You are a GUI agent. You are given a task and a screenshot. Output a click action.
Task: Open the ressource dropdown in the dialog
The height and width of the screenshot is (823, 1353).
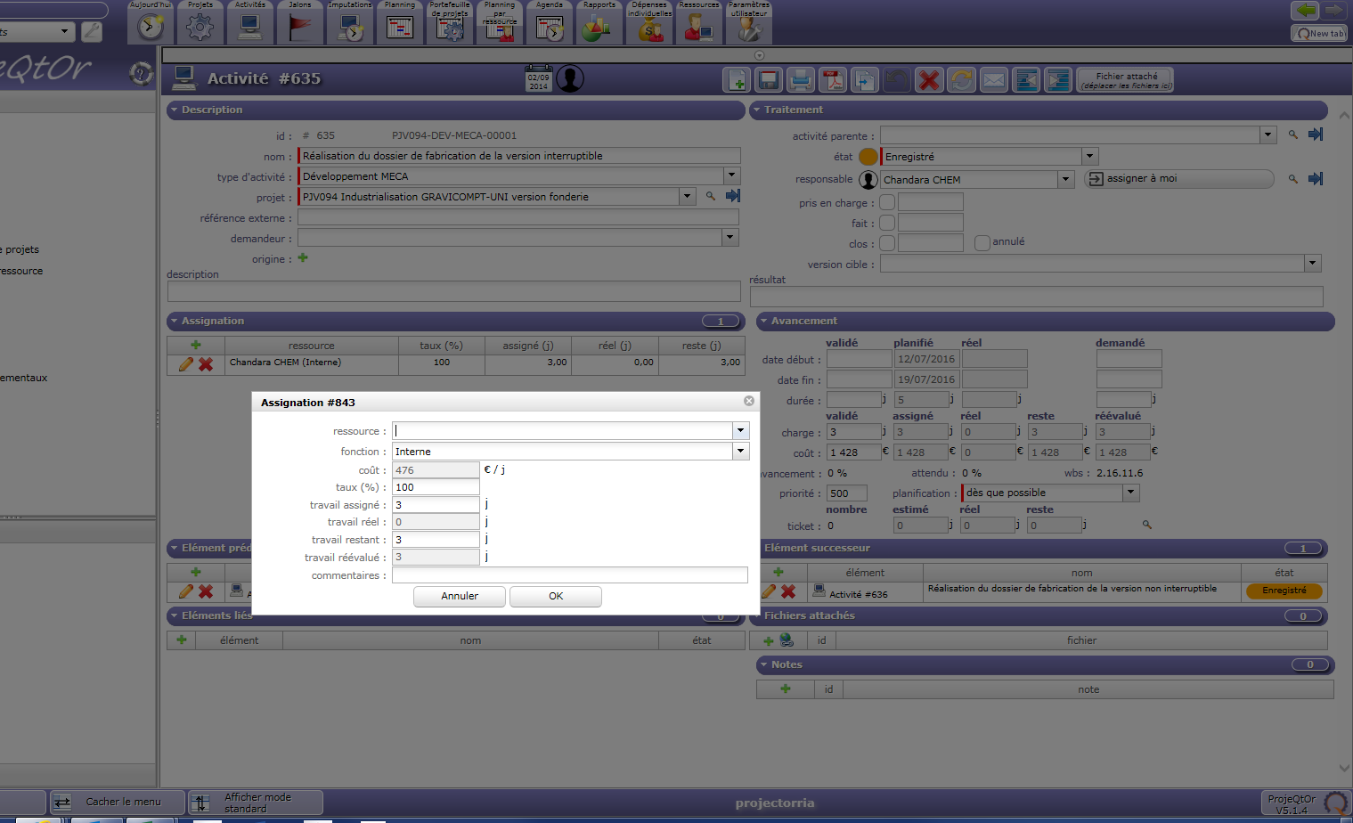740,430
